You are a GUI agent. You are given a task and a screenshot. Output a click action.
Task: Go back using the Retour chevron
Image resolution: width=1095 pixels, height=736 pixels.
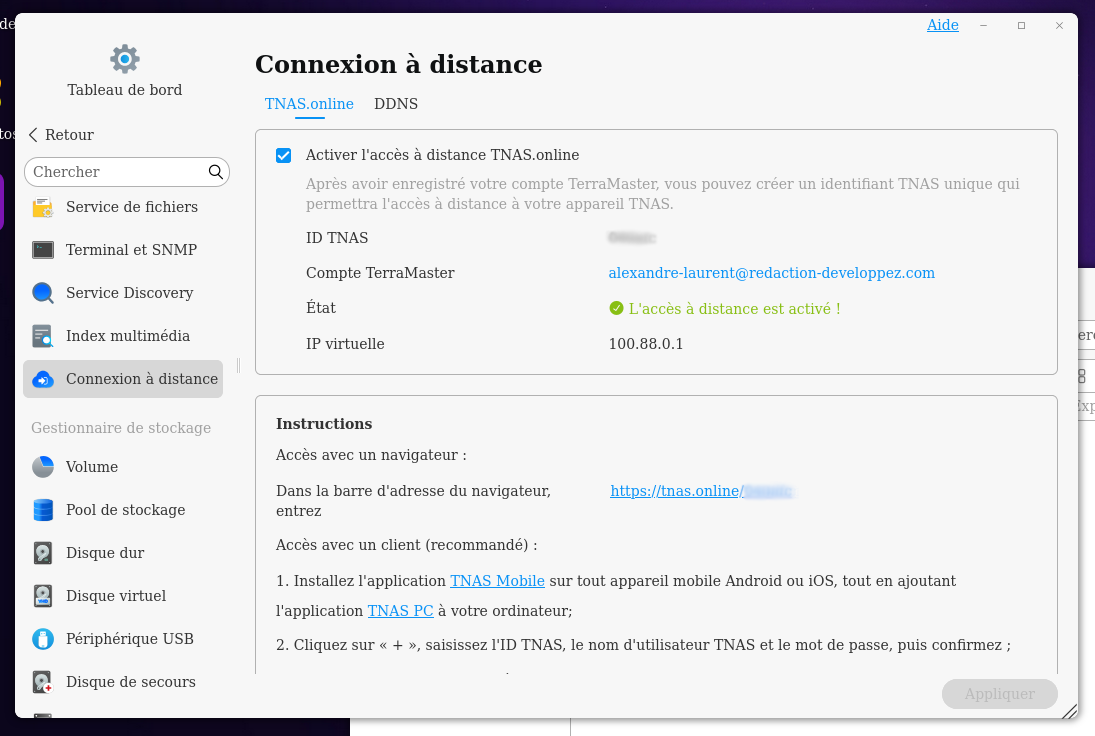(34, 135)
